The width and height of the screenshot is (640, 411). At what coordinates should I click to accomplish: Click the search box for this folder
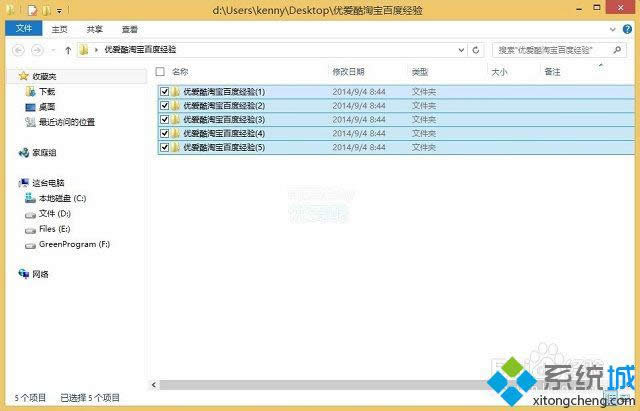[550, 49]
